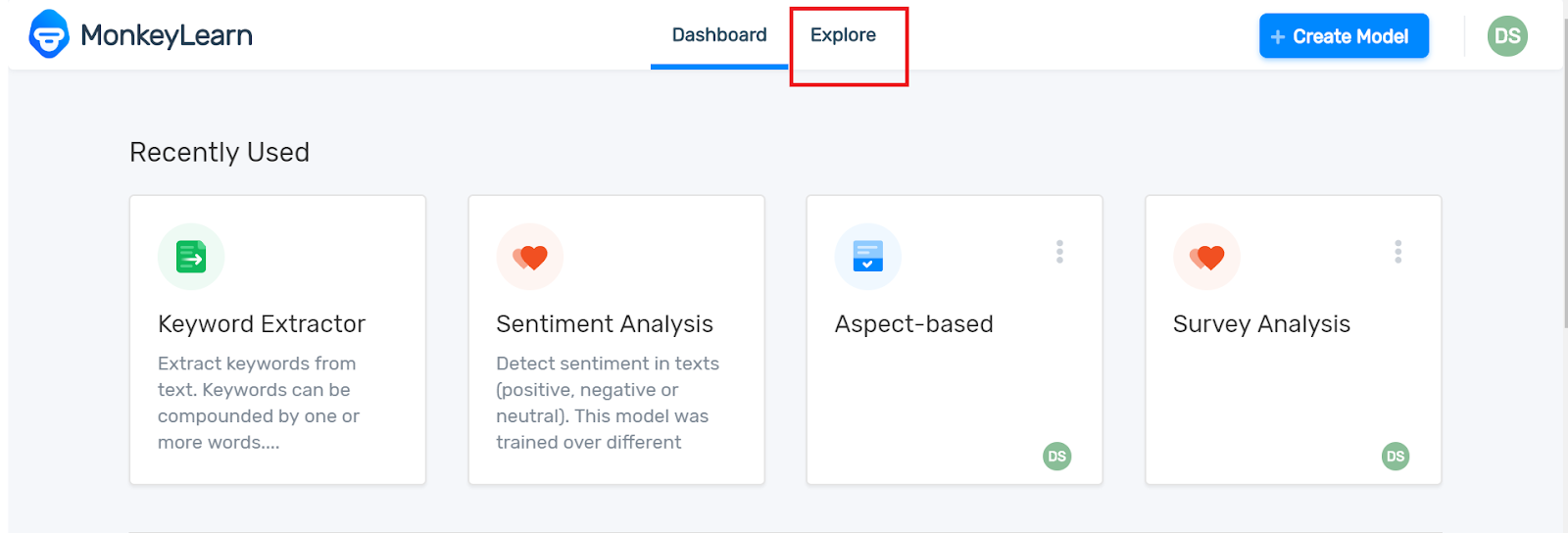The height and width of the screenshot is (533, 1568).
Task: Click the Sentiment Analysis description text
Action: click(x=607, y=403)
